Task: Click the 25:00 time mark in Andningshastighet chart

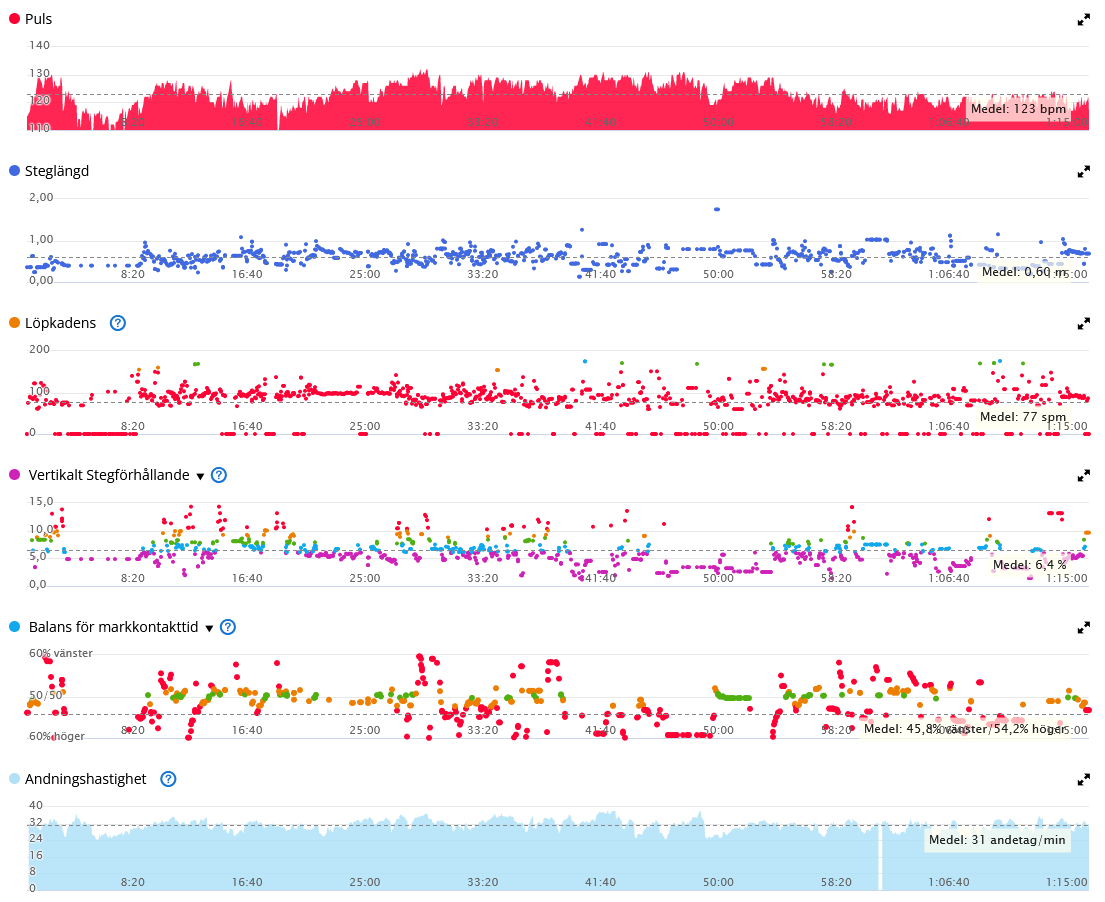Action: (x=364, y=882)
